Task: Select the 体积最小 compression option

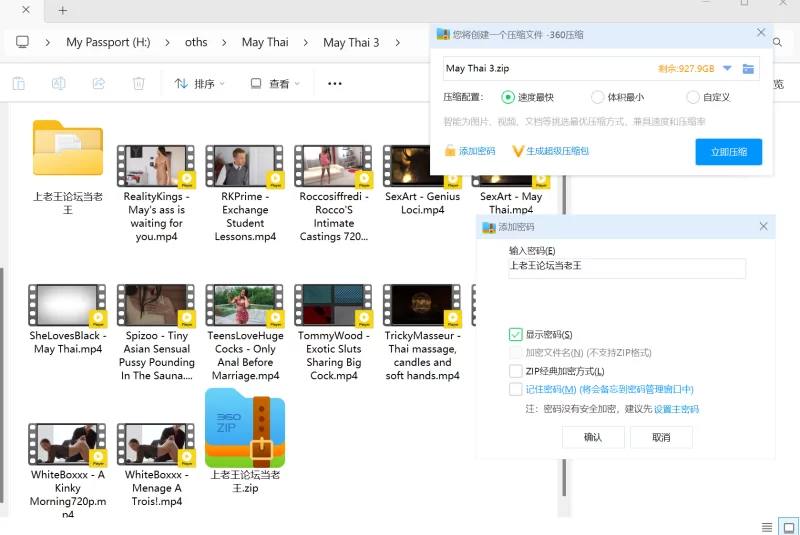Action: pos(598,98)
